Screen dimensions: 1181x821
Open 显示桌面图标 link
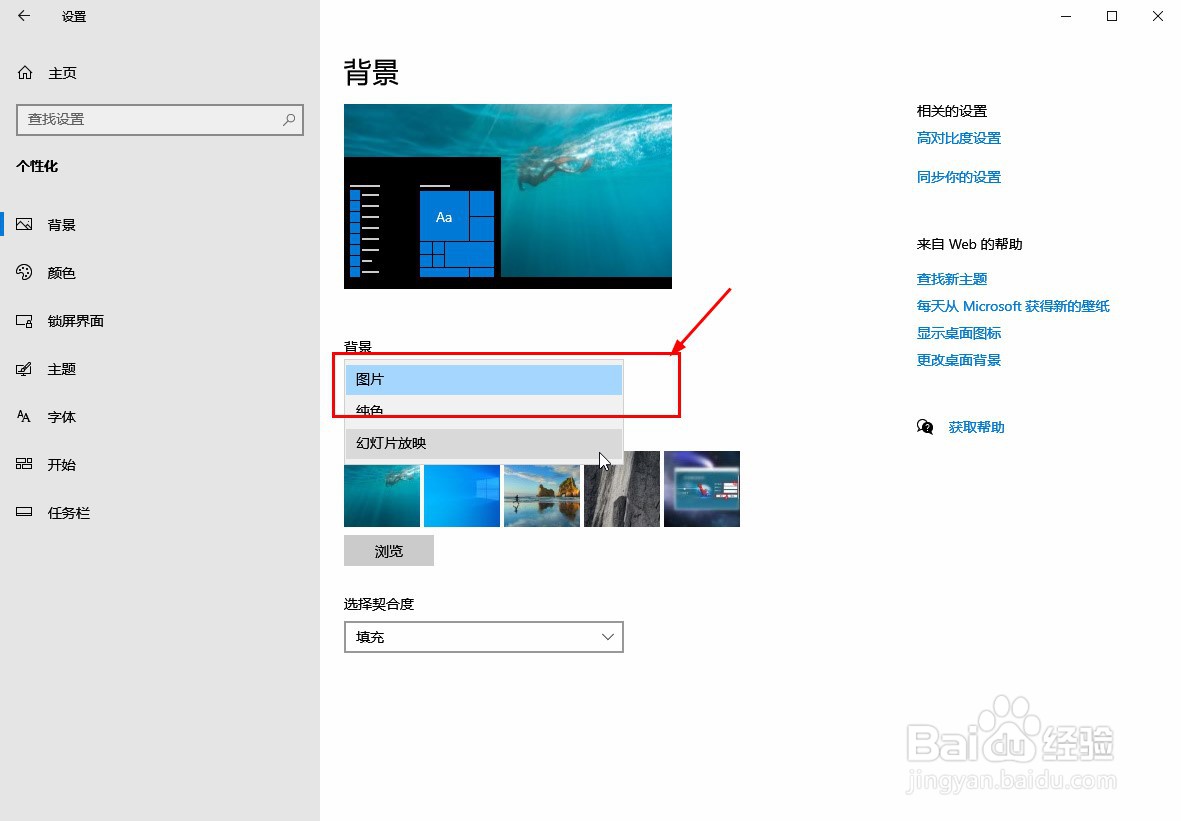[x=958, y=333]
